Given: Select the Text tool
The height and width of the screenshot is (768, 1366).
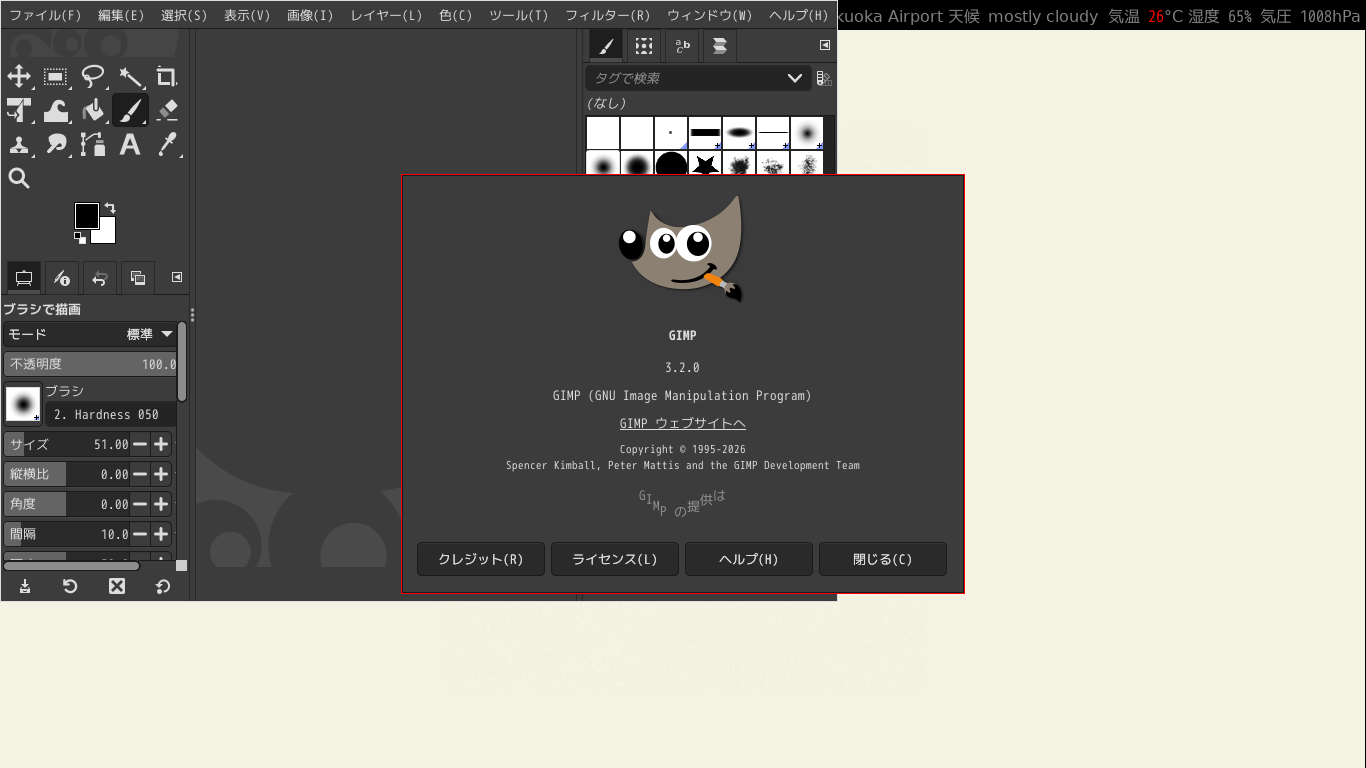Looking at the screenshot, I should [x=130, y=144].
